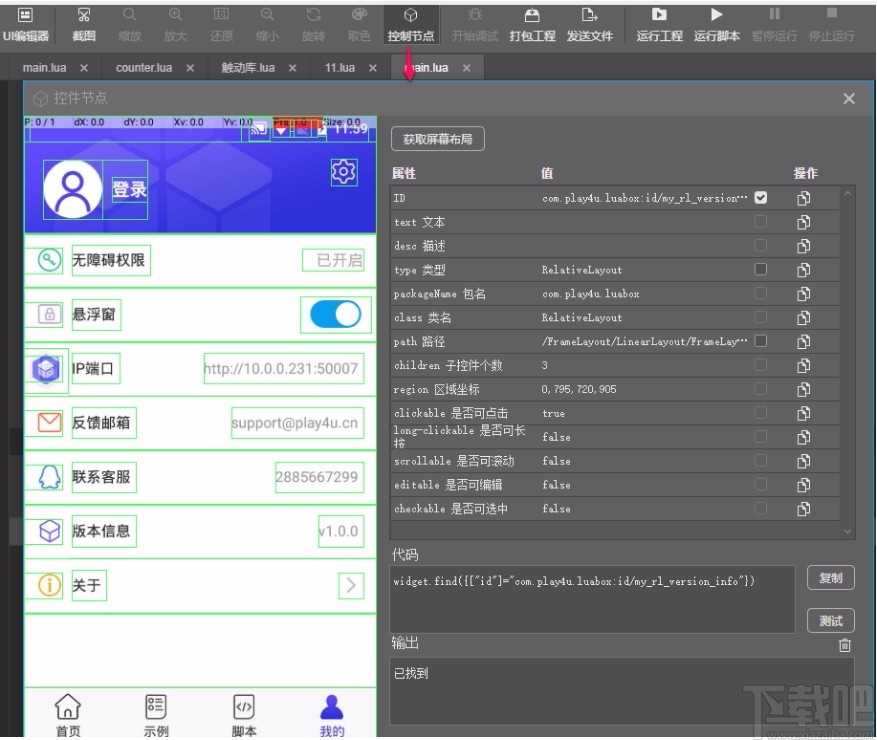
Task: Click the 停止运行 stop icon
Action: tap(832, 25)
